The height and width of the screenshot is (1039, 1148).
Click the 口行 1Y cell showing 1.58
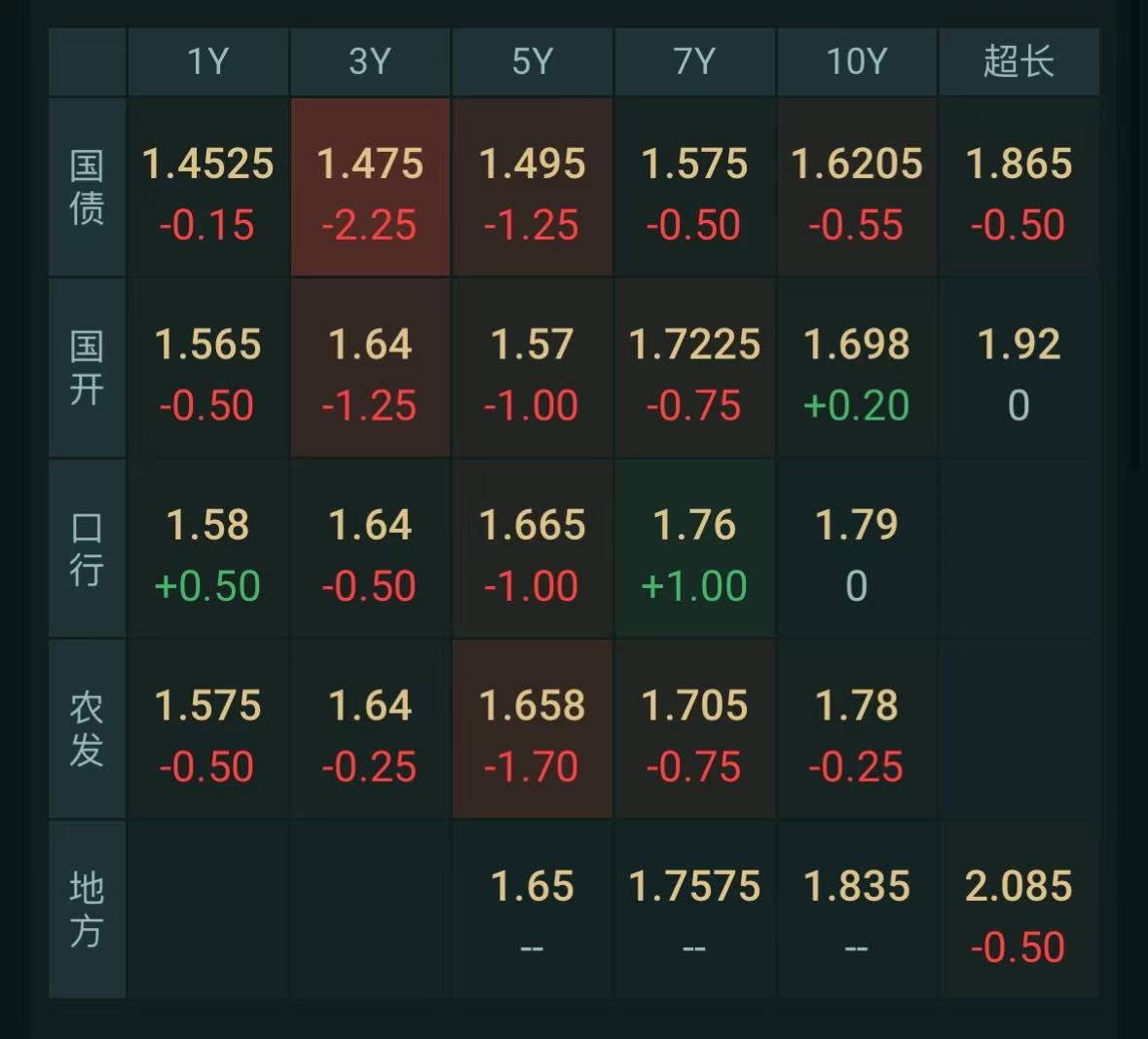point(207,548)
